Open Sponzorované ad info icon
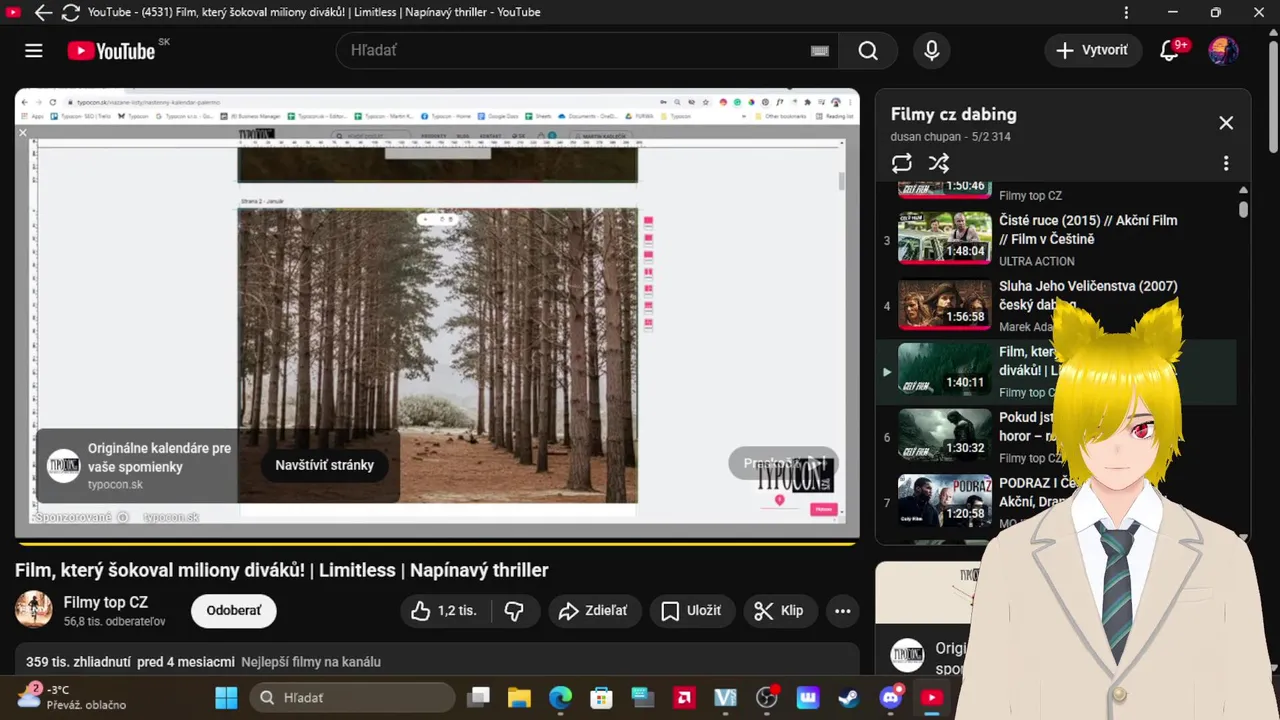 pos(123,517)
